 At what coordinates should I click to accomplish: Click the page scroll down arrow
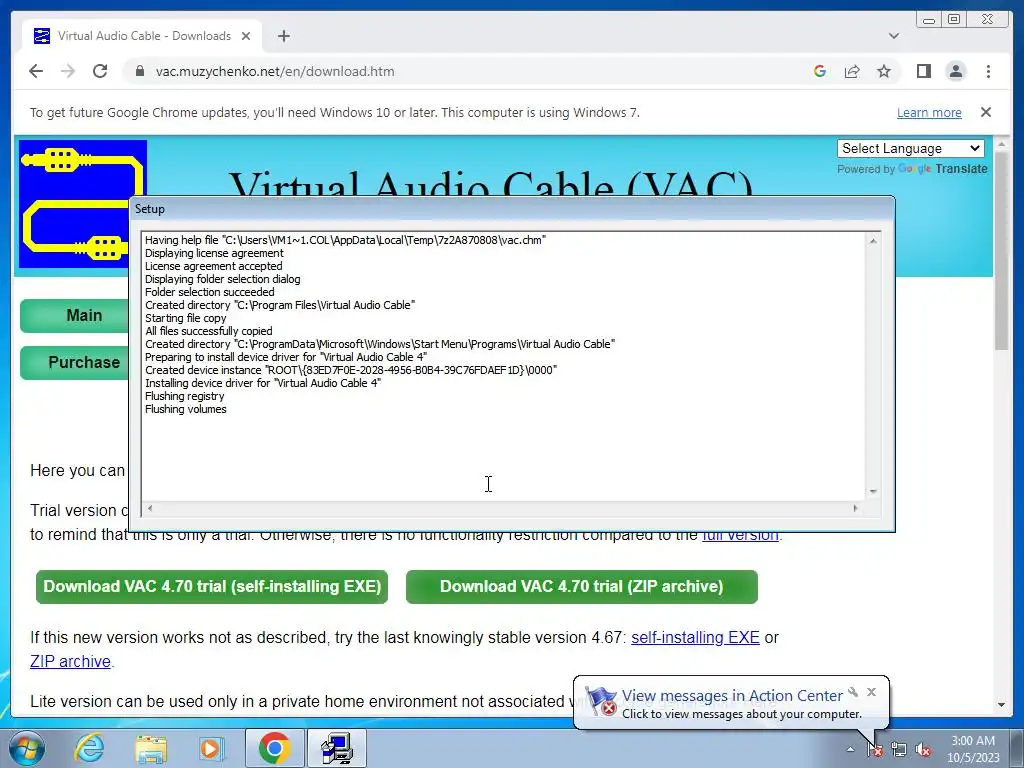click(1001, 705)
